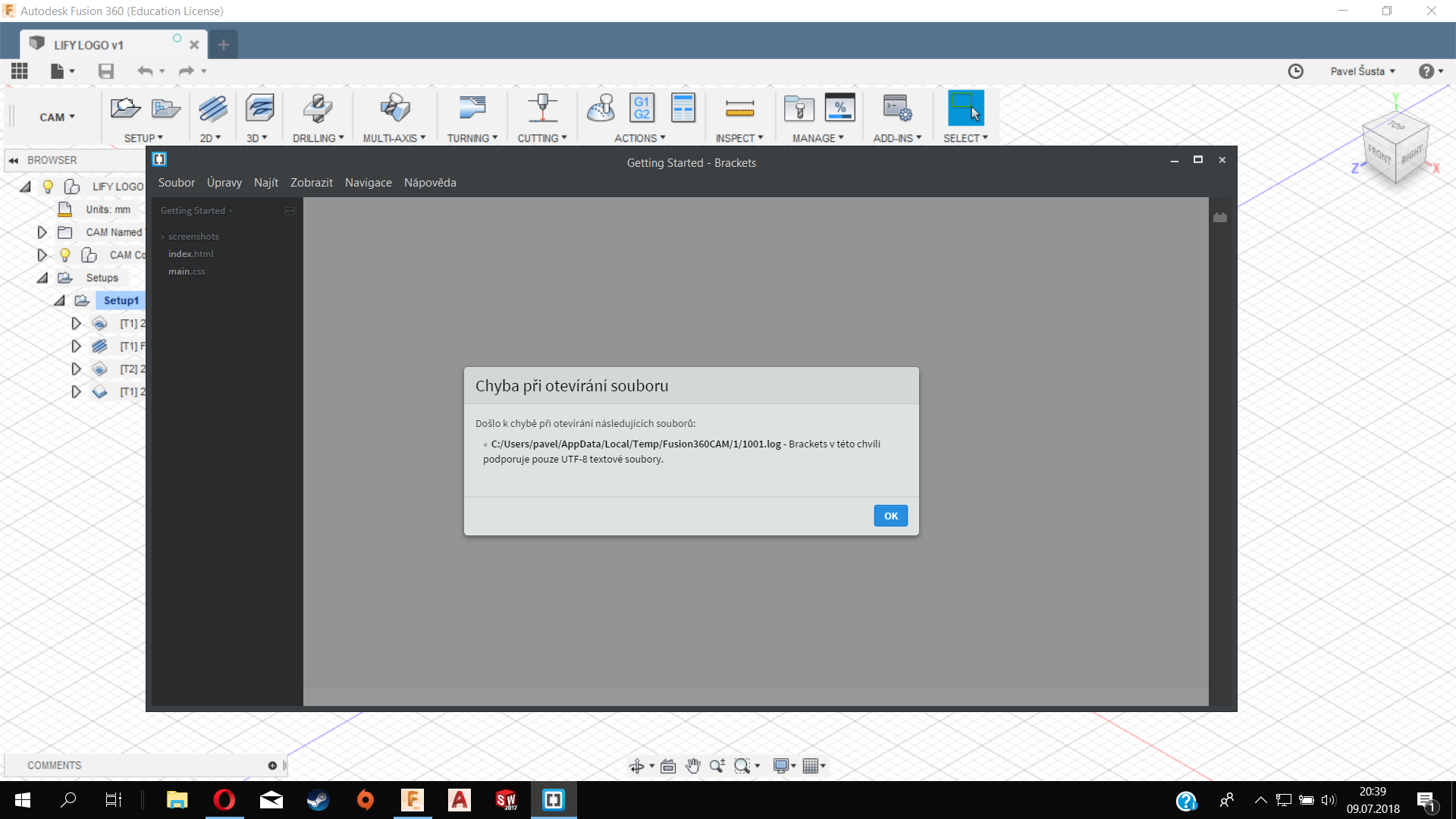Select Setup1 in the browser tree
Viewport: 1456px width, 819px height.
tap(121, 301)
